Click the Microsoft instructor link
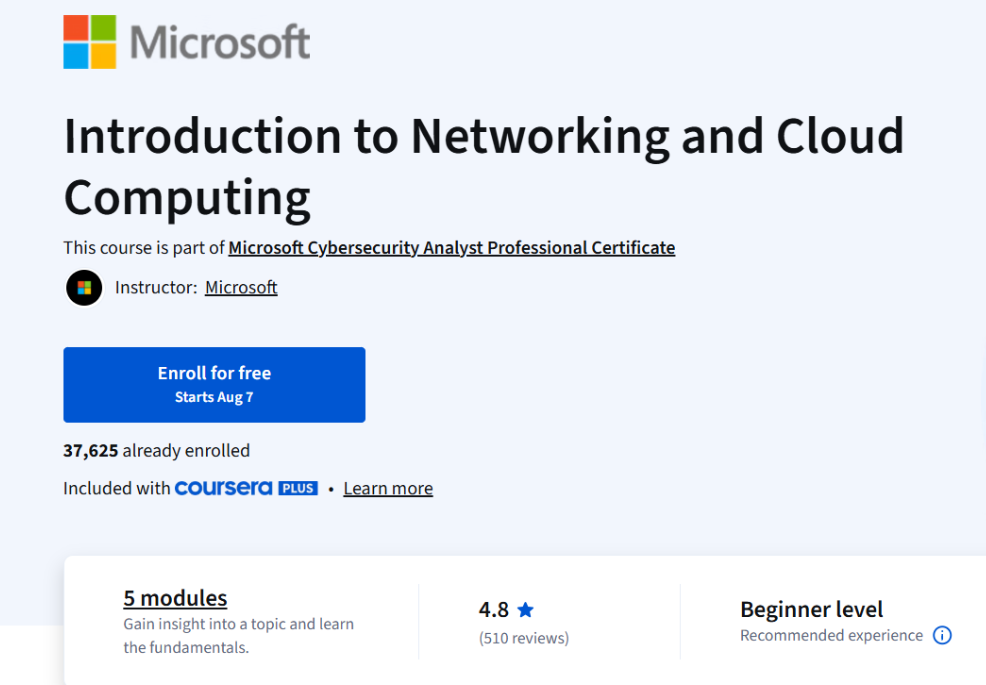Screen dimensions: 986x685 pyautogui.click(x=241, y=287)
